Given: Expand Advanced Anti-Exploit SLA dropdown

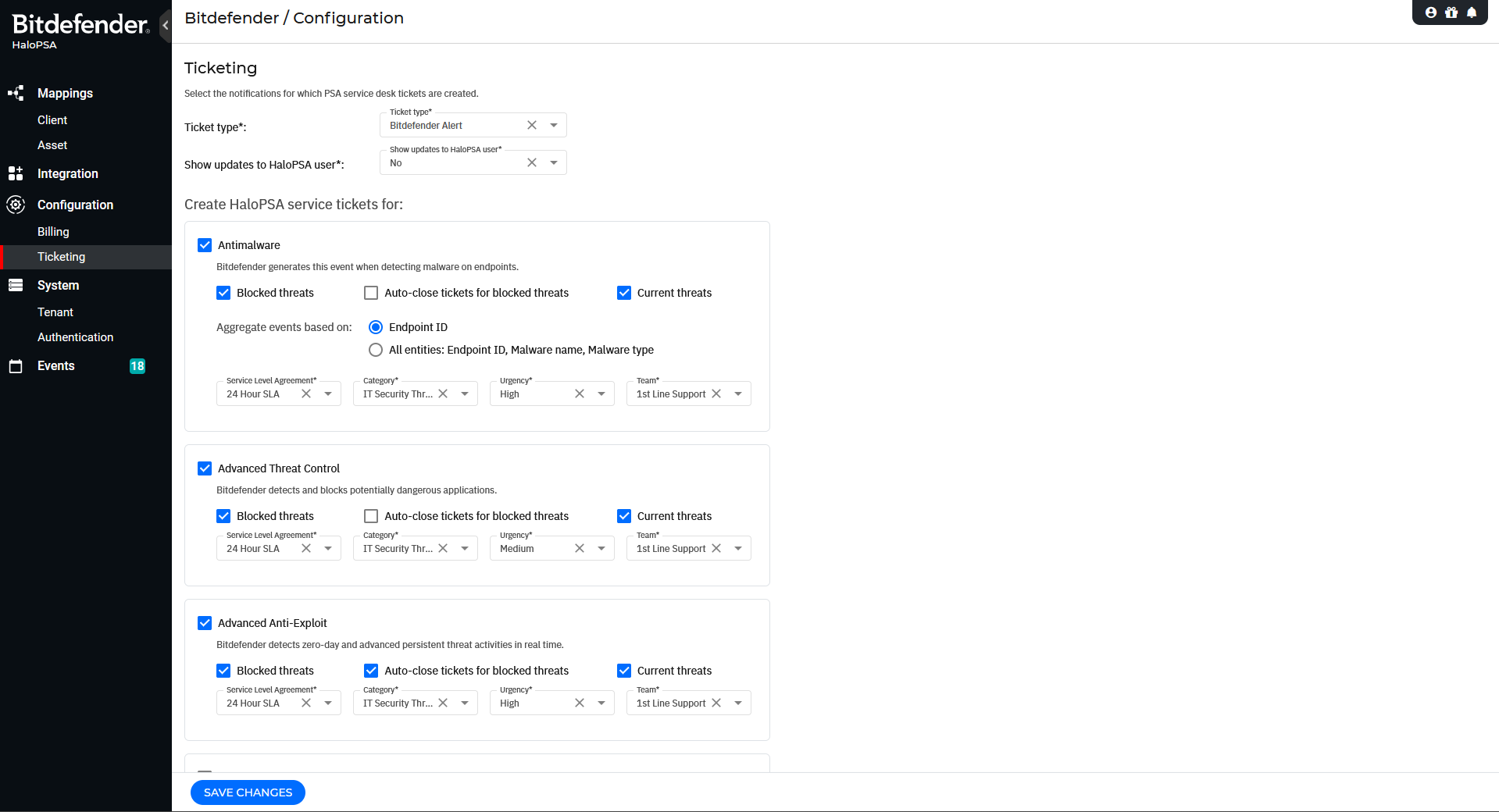Looking at the screenshot, I should click(328, 703).
